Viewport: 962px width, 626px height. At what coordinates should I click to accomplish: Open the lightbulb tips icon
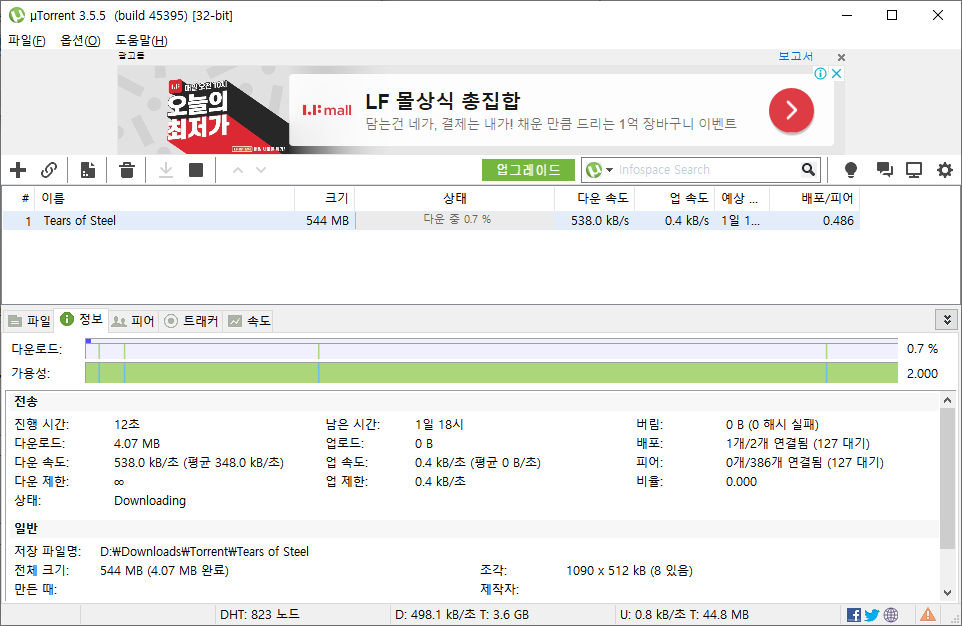(x=851, y=170)
